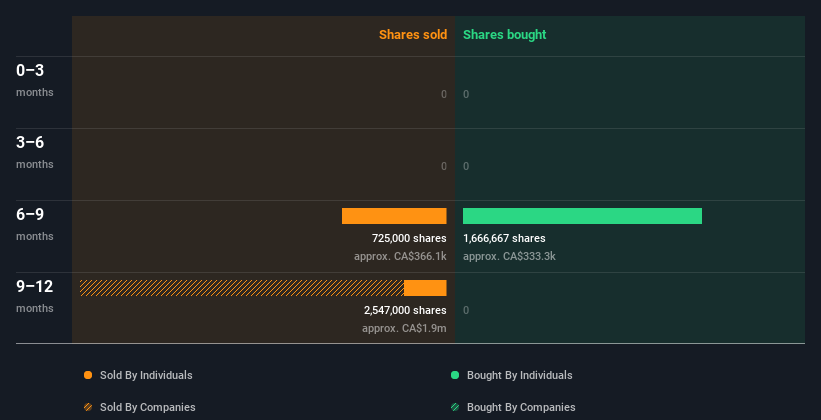Viewport: 821px width, 420px height.
Task: Select the Sold By Companies legend label
Action: point(148,407)
